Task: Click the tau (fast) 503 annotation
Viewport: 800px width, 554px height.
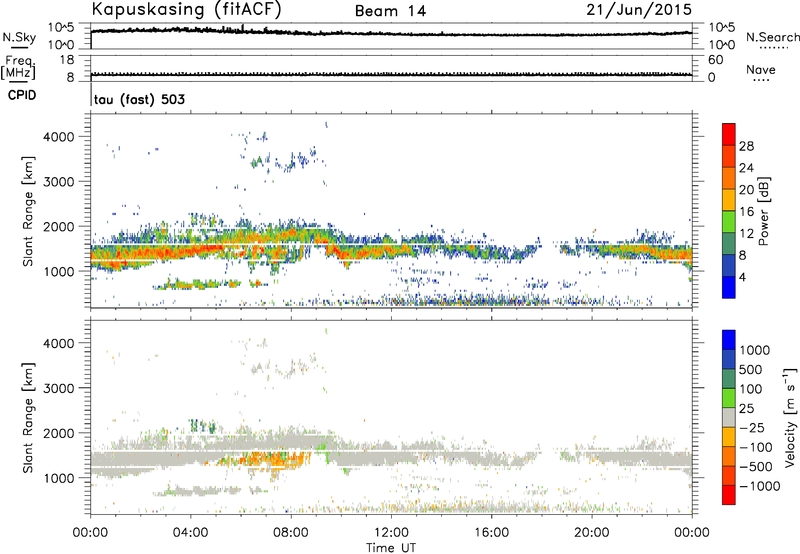Action: 139,99
